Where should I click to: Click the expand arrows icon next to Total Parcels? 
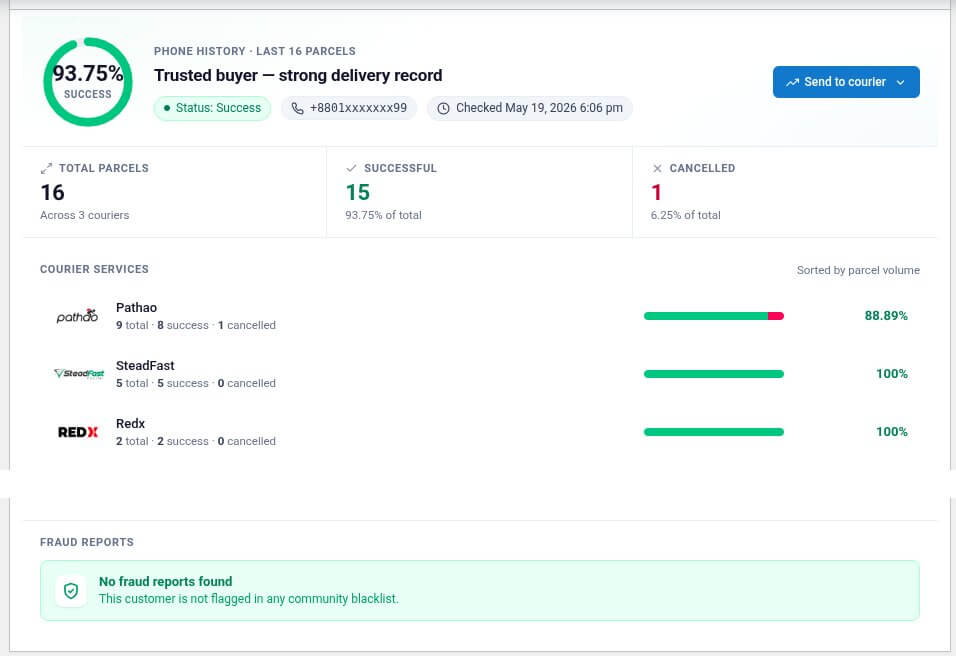[x=46, y=168]
